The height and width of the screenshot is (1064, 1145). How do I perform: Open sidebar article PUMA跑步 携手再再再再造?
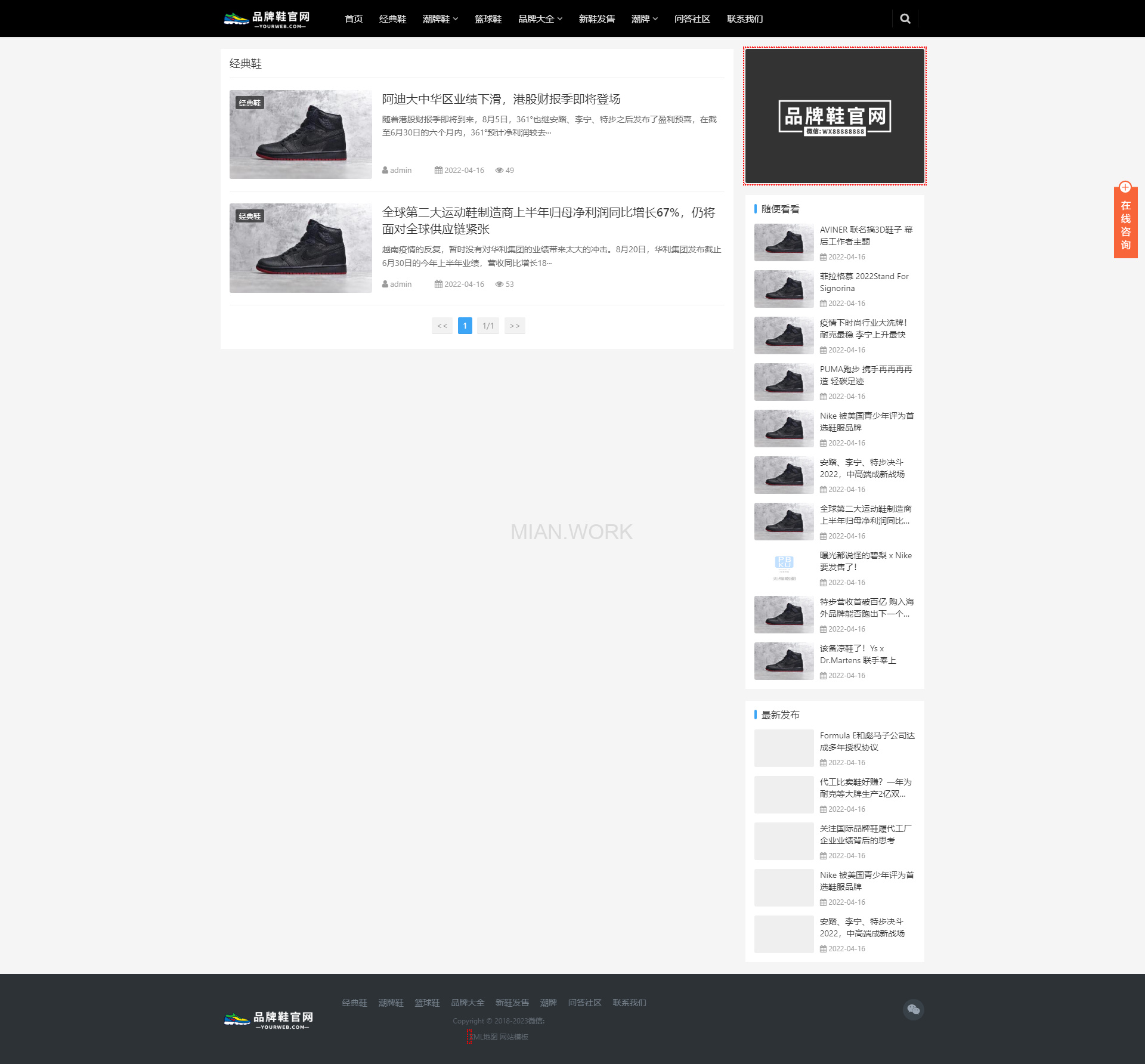pos(866,375)
